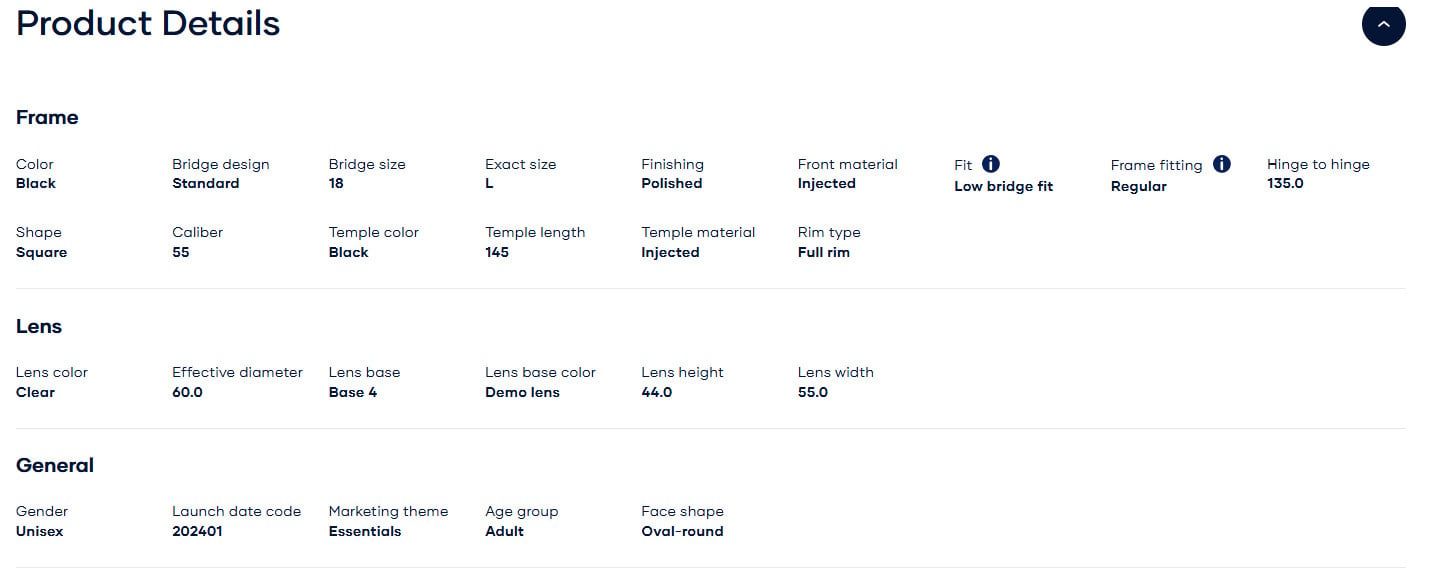1448x569 pixels.
Task: Select the Launch date code 202401
Action: coord(197,531)
